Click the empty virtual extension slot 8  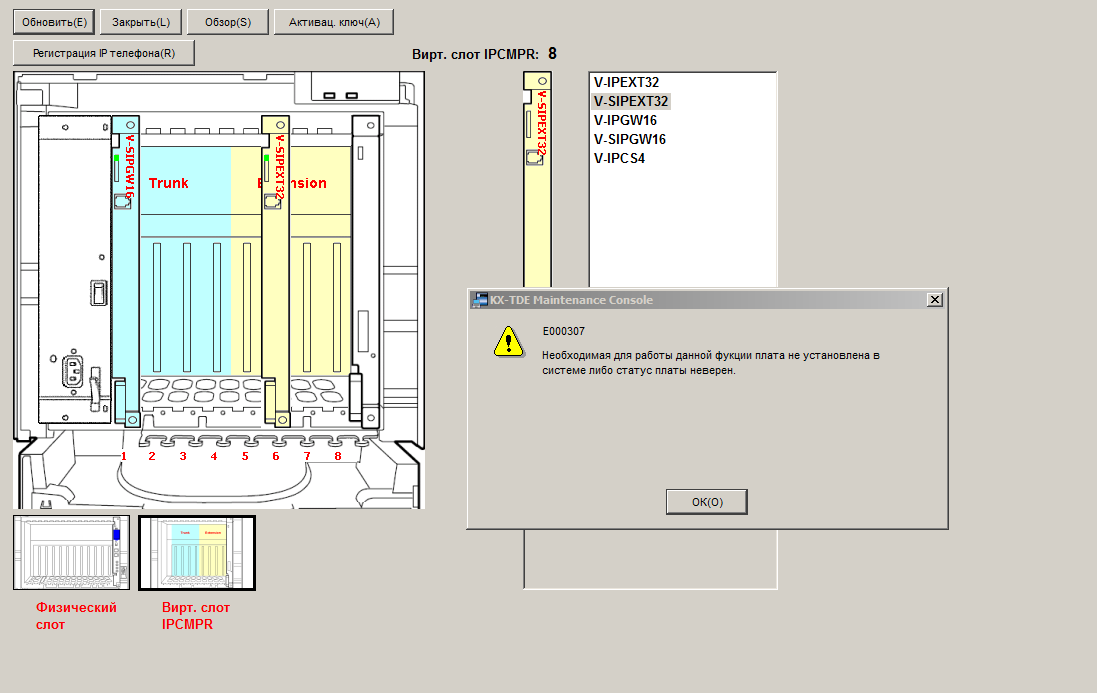point(337,308)
